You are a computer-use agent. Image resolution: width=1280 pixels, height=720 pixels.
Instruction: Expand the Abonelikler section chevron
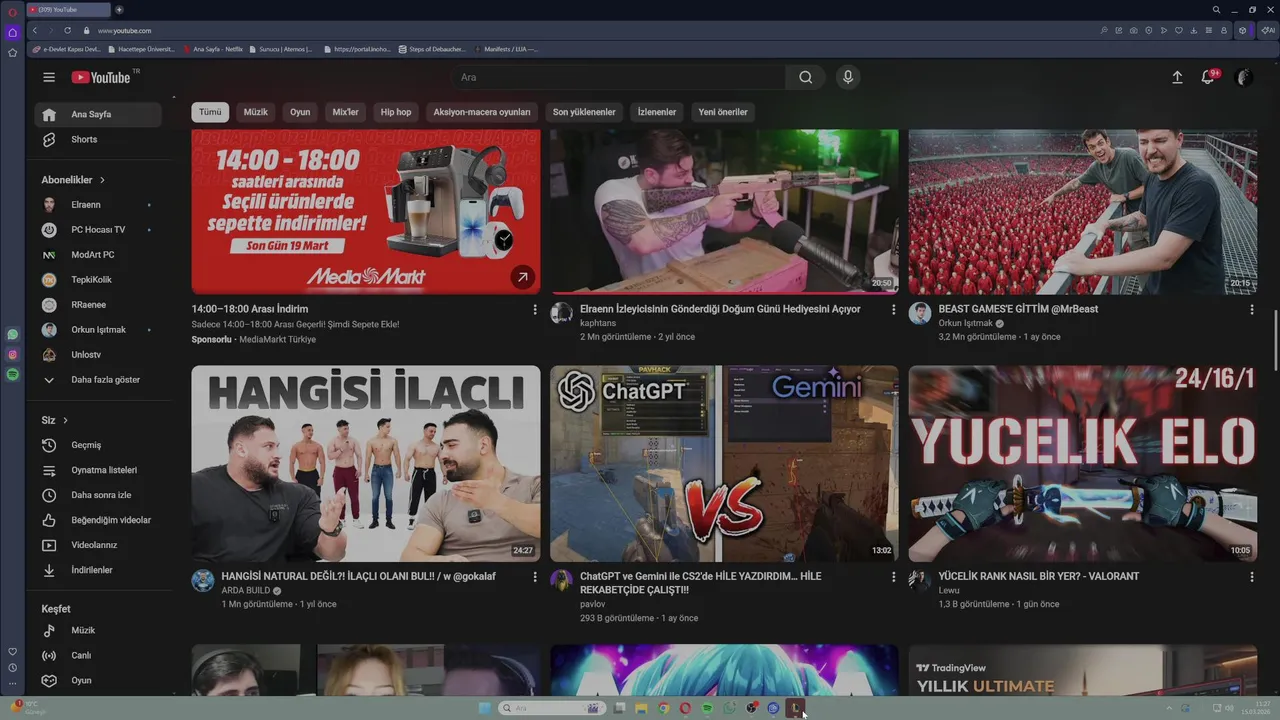102,180
